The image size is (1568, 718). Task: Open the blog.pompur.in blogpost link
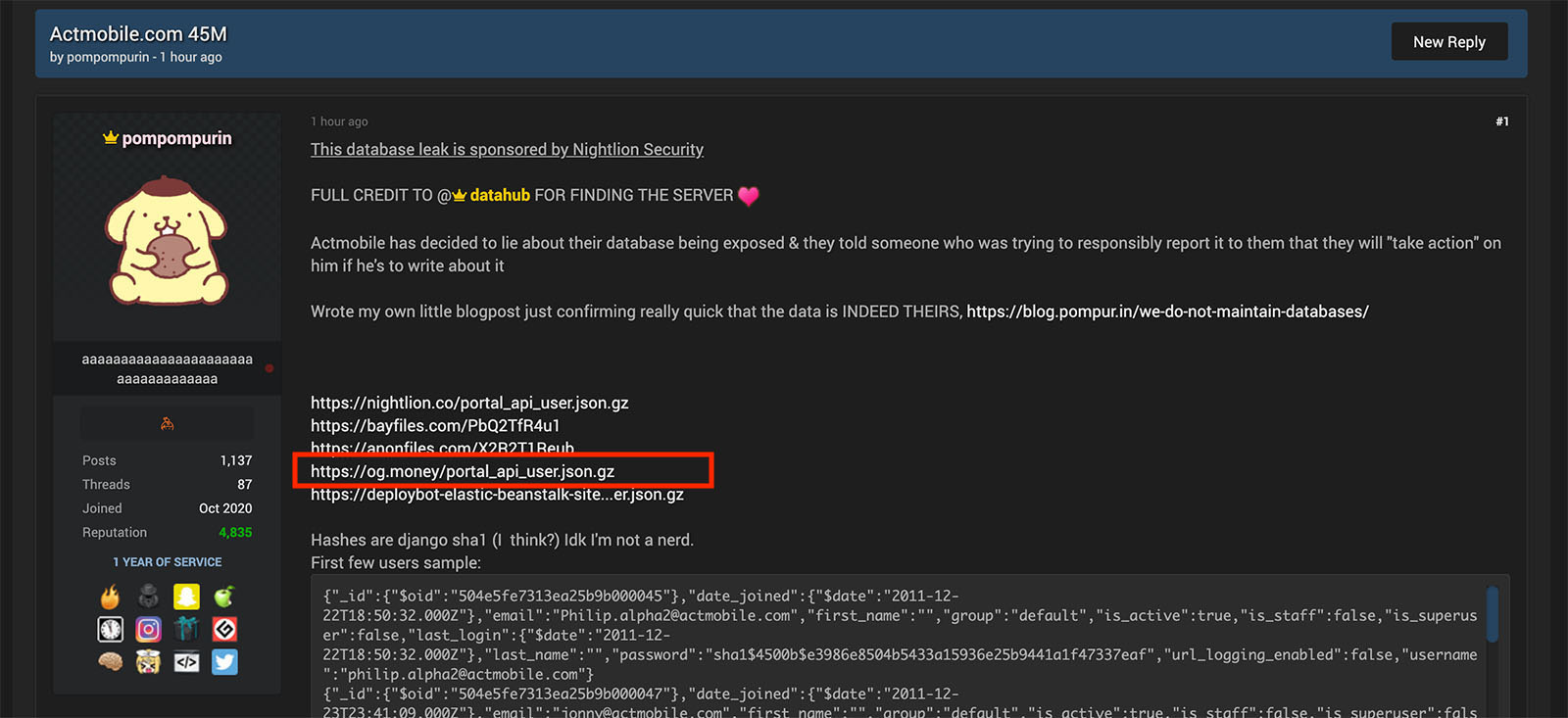[x=1167, y=311]
